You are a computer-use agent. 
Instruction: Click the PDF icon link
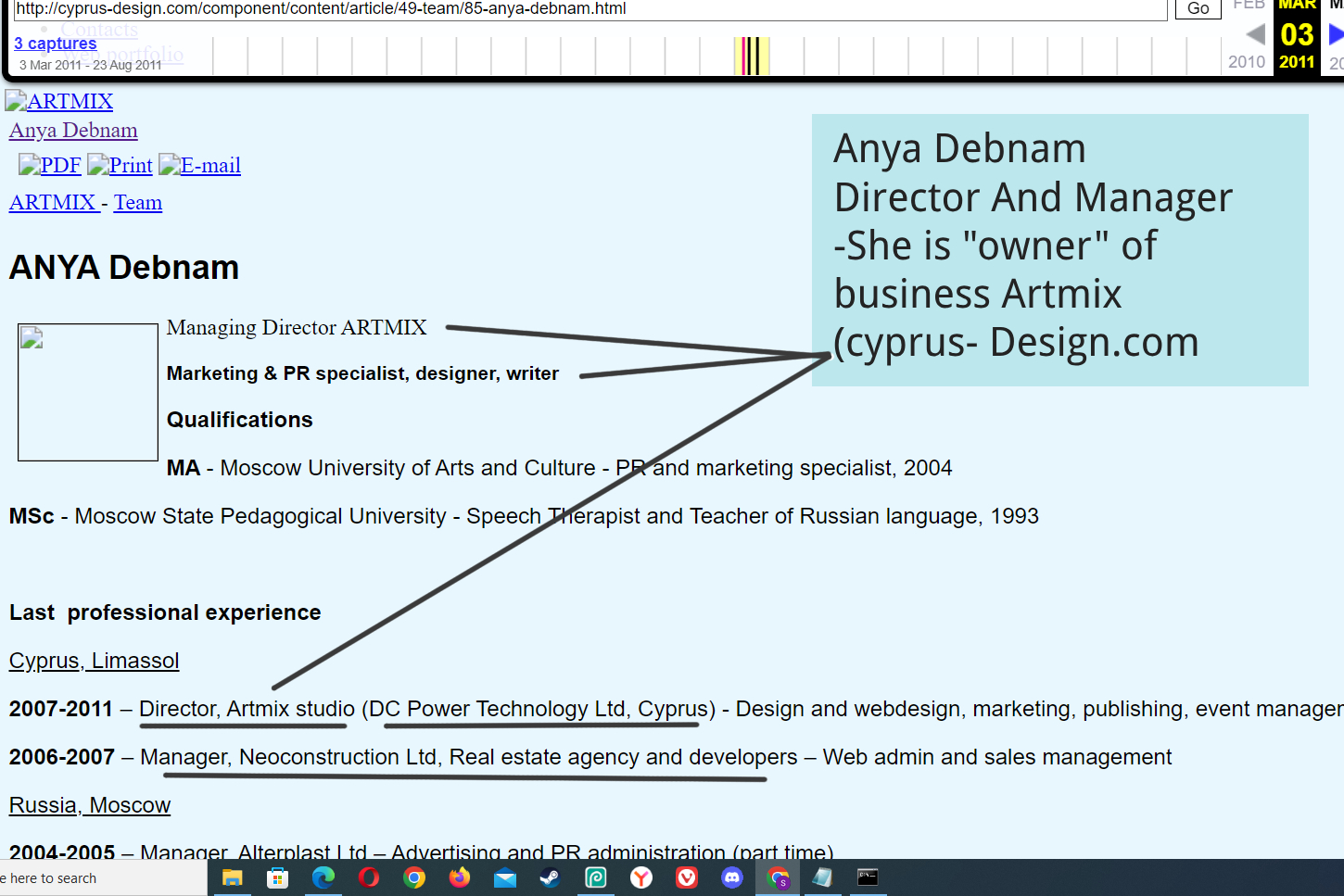50,166
